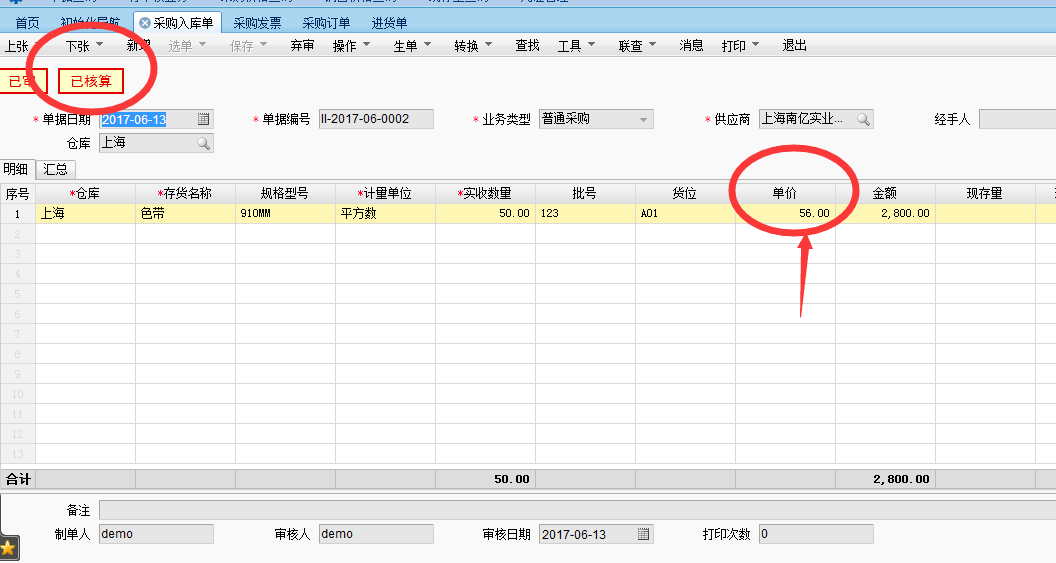Select the 汇总 tab
This screenshot has width=1056, height=563.
tap(56, 170)
